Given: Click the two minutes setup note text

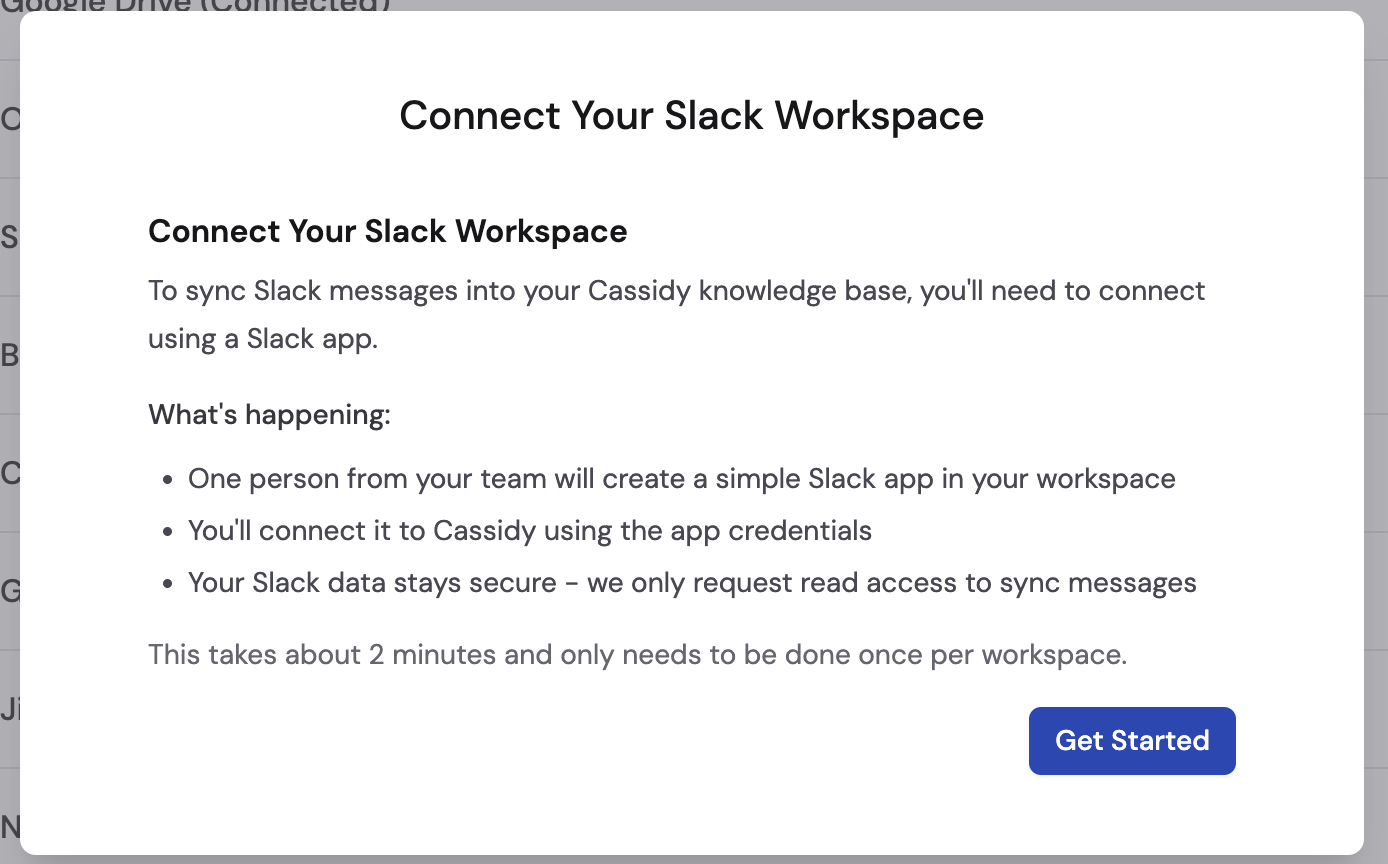Looking at the screenshot, I should pos(637,654).
